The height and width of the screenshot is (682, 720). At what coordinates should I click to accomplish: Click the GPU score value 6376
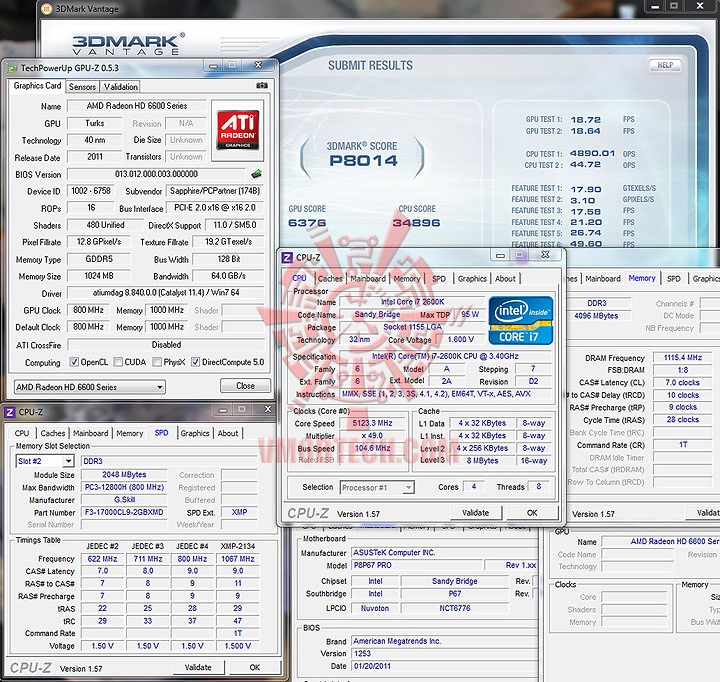point(307,223)
